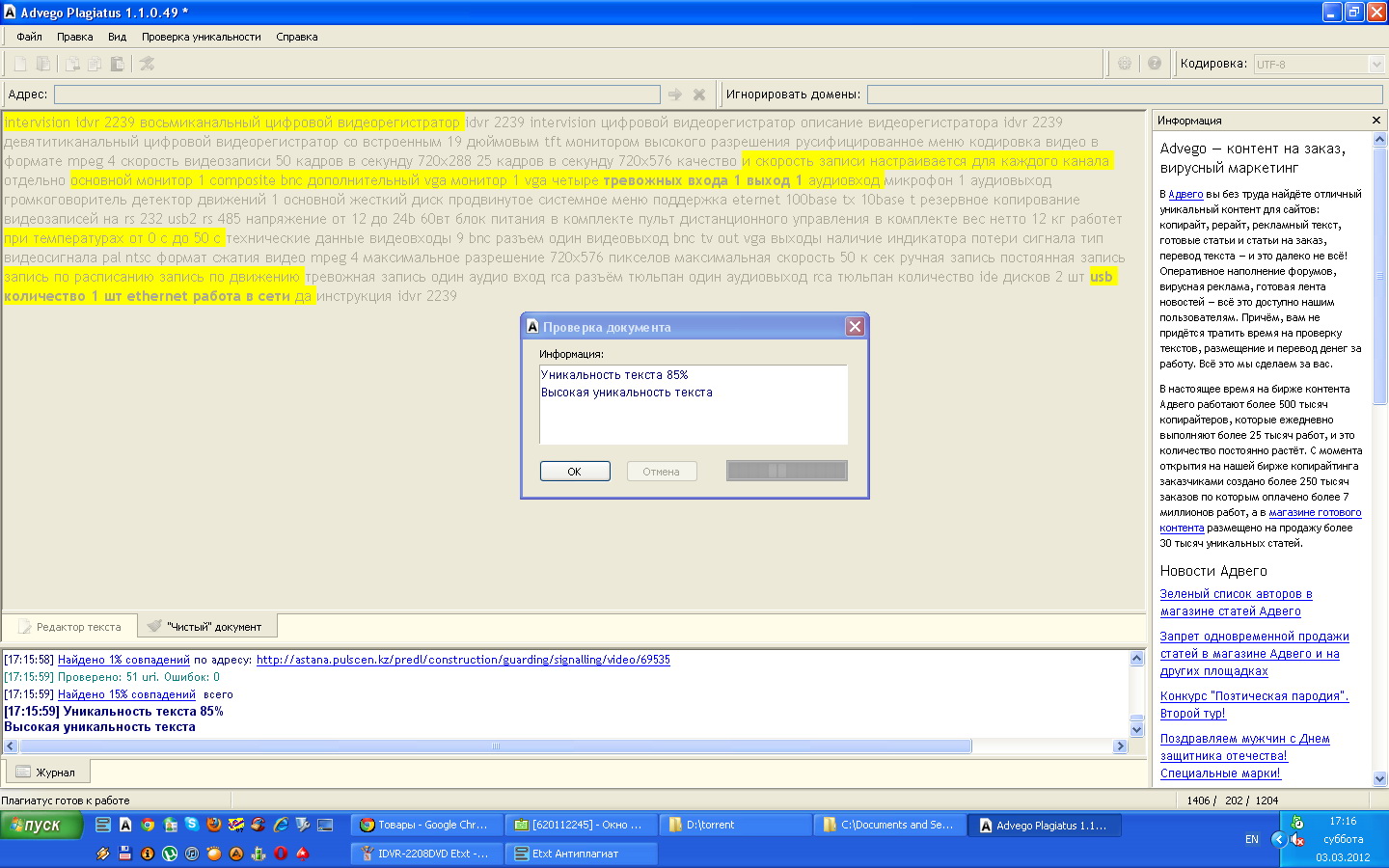Open магазине готового контента link
Viewport: 1389px width, 868px height.
1260,520
